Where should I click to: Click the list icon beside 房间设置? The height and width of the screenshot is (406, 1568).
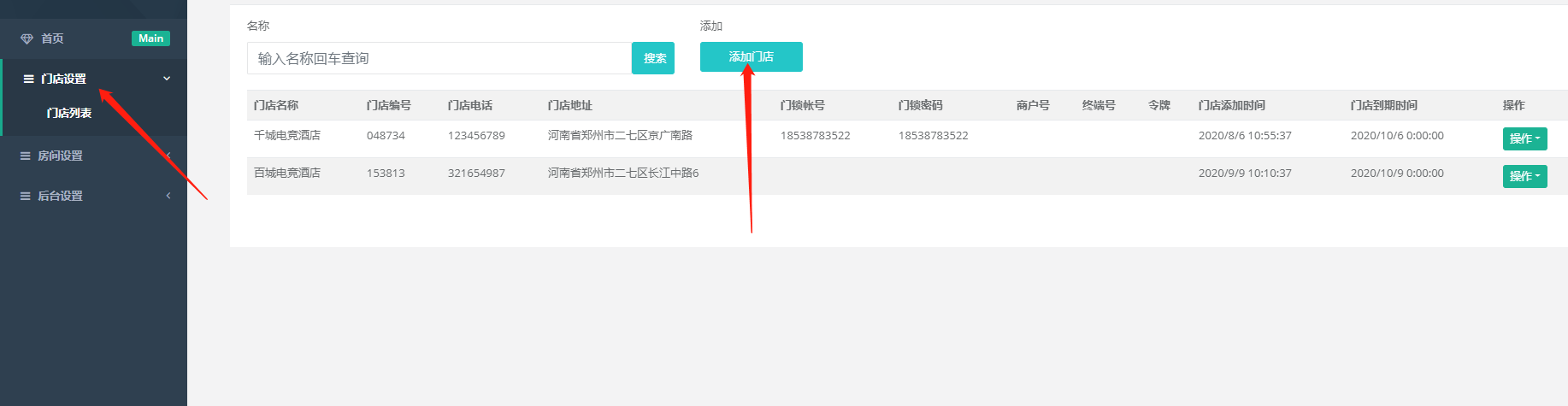coord(26,156)
